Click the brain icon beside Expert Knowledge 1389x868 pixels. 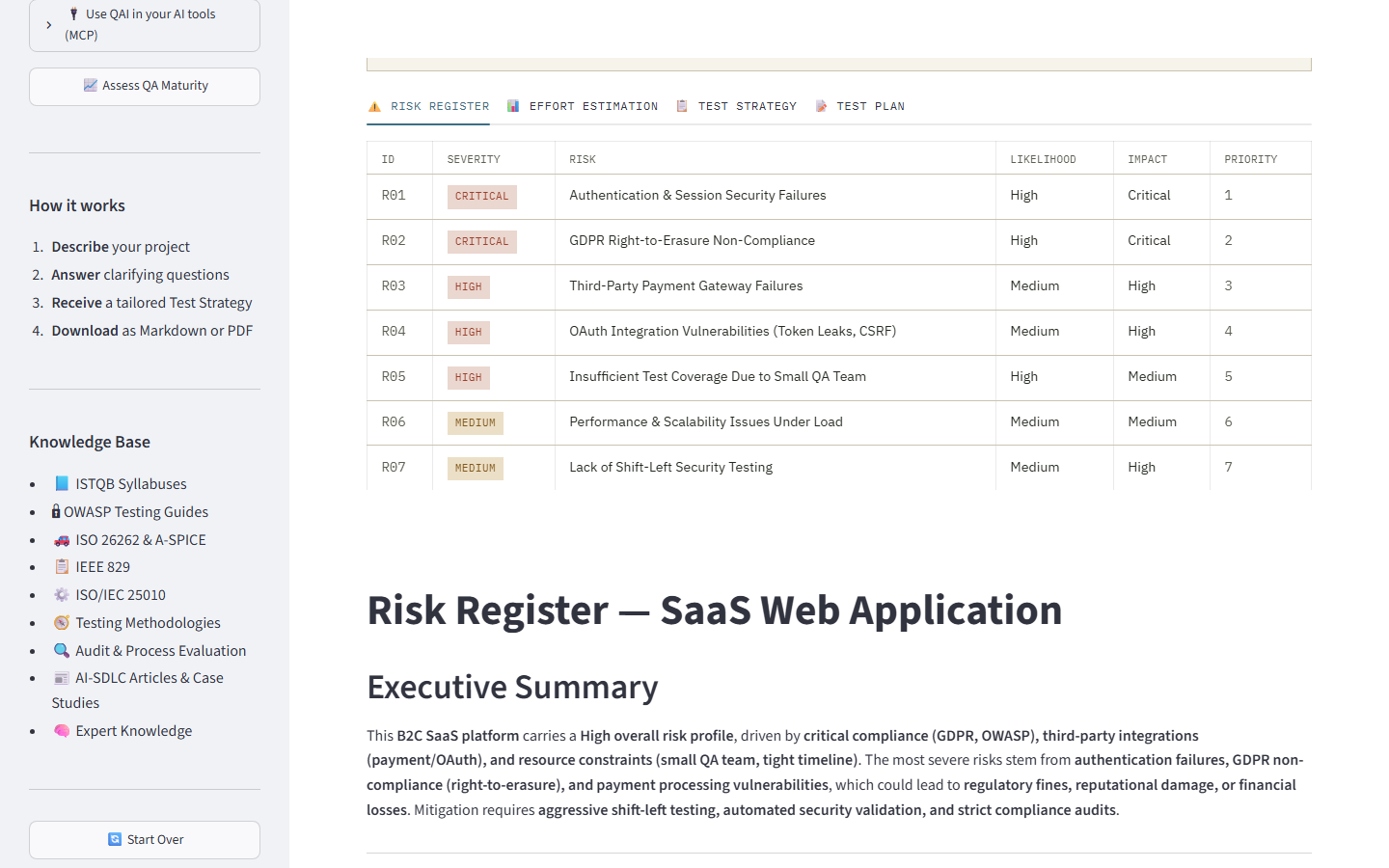tap(62, 731)
